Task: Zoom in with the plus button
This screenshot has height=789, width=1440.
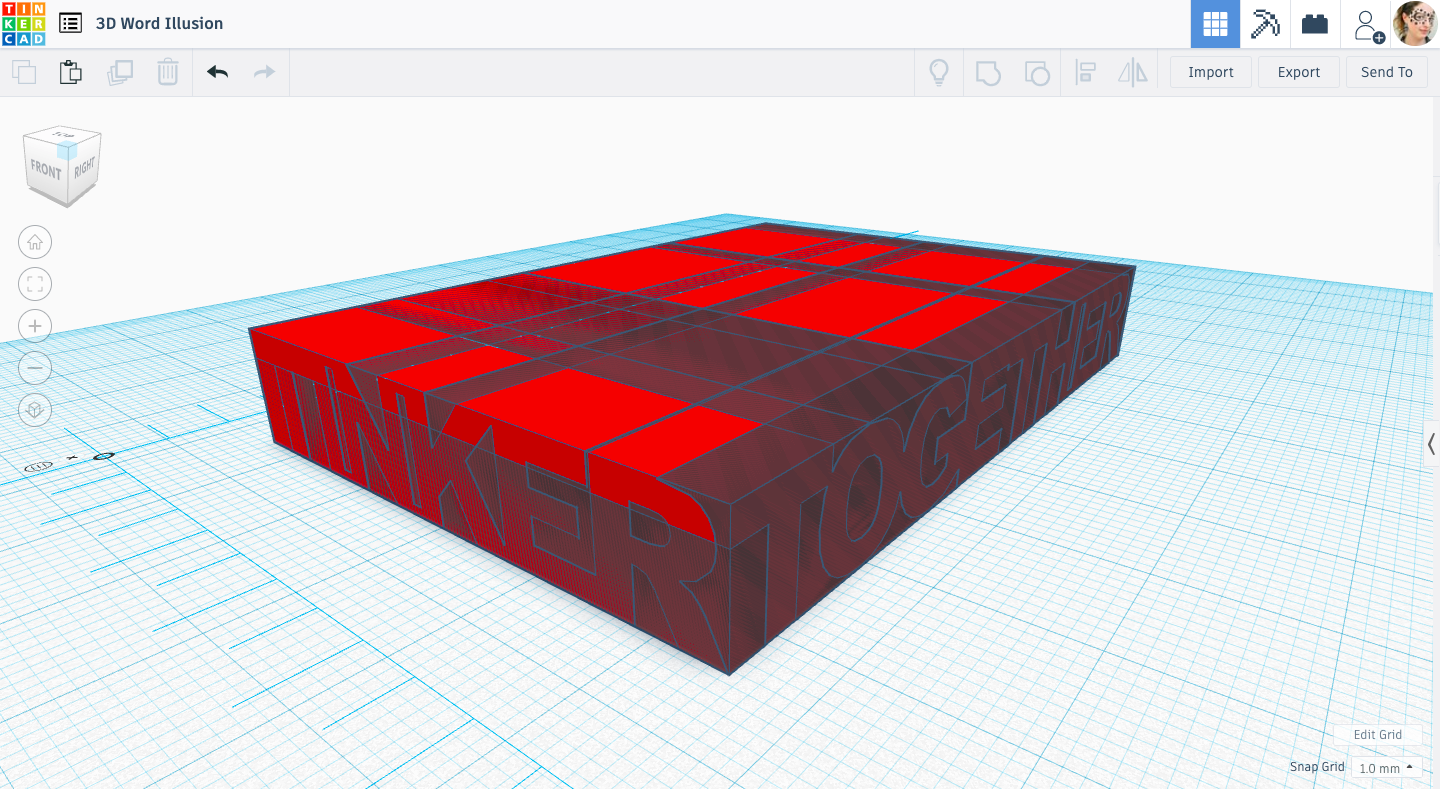Action: coord(35,326)
